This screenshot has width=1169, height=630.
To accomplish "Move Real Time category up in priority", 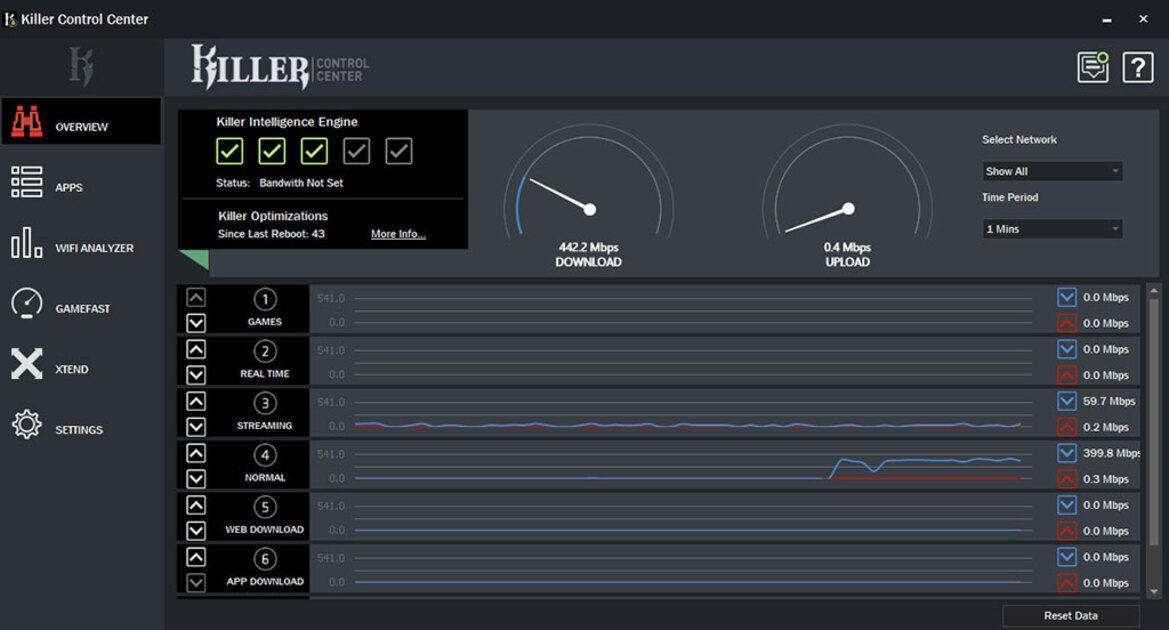I will click(x=196, y=349).
